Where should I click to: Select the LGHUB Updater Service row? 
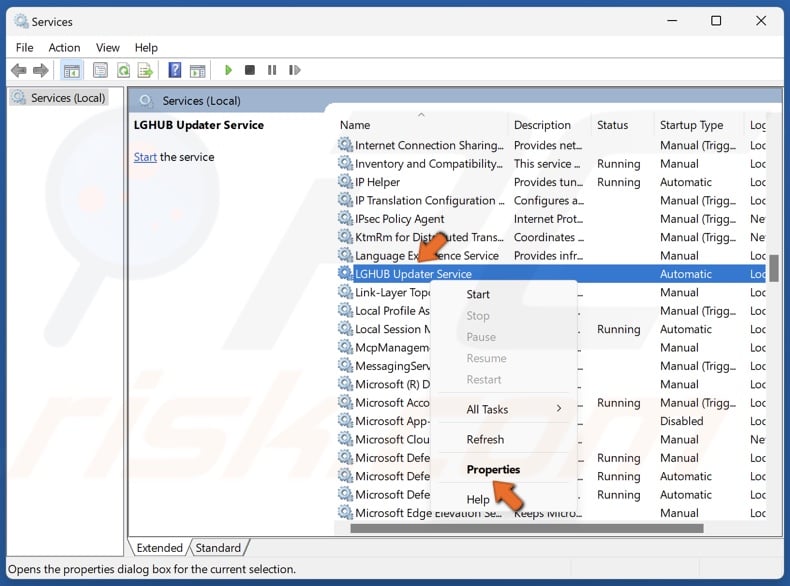[x=551, y=274]
